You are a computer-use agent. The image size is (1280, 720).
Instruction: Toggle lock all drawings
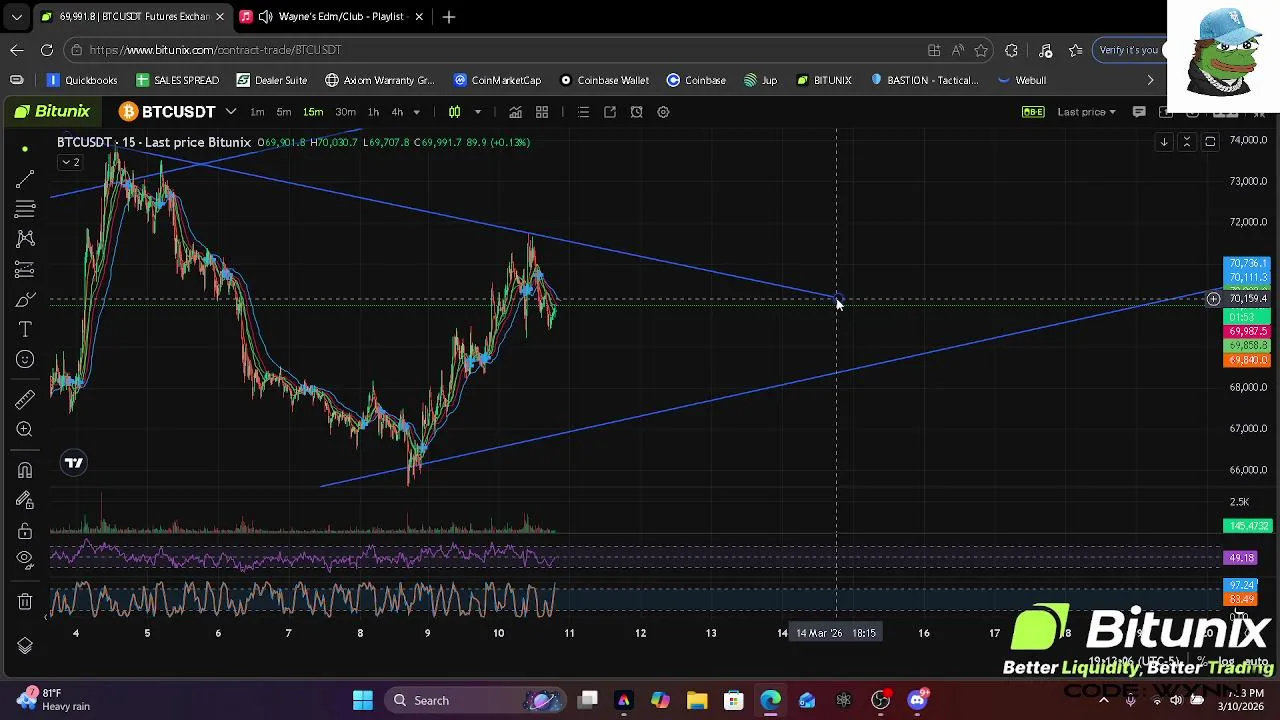25,530
